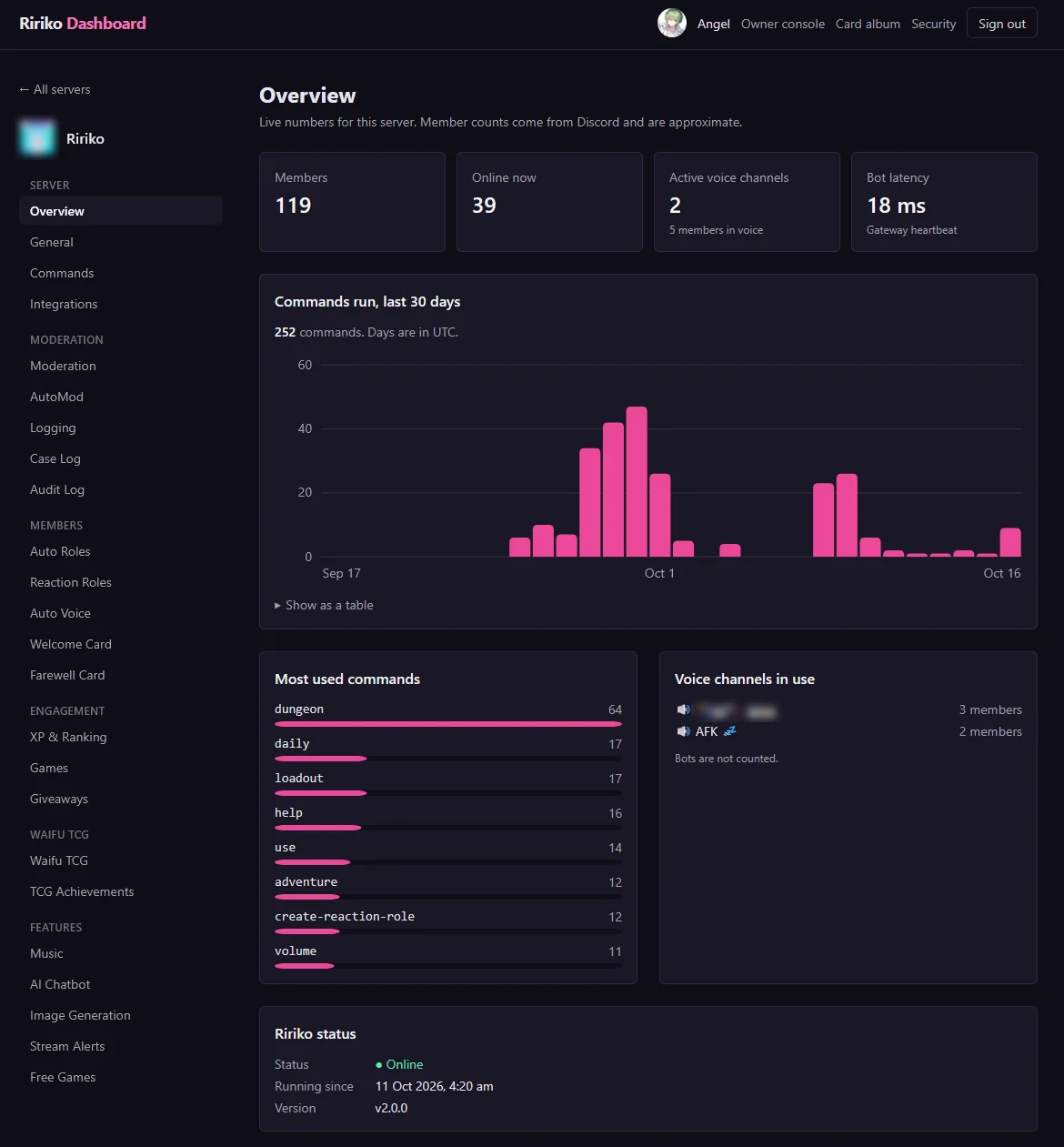This screenshot has width=1064, height=1147.
Task: Click the 'loadout' command name
Action: pyautogui.click(x=299, y=779)
